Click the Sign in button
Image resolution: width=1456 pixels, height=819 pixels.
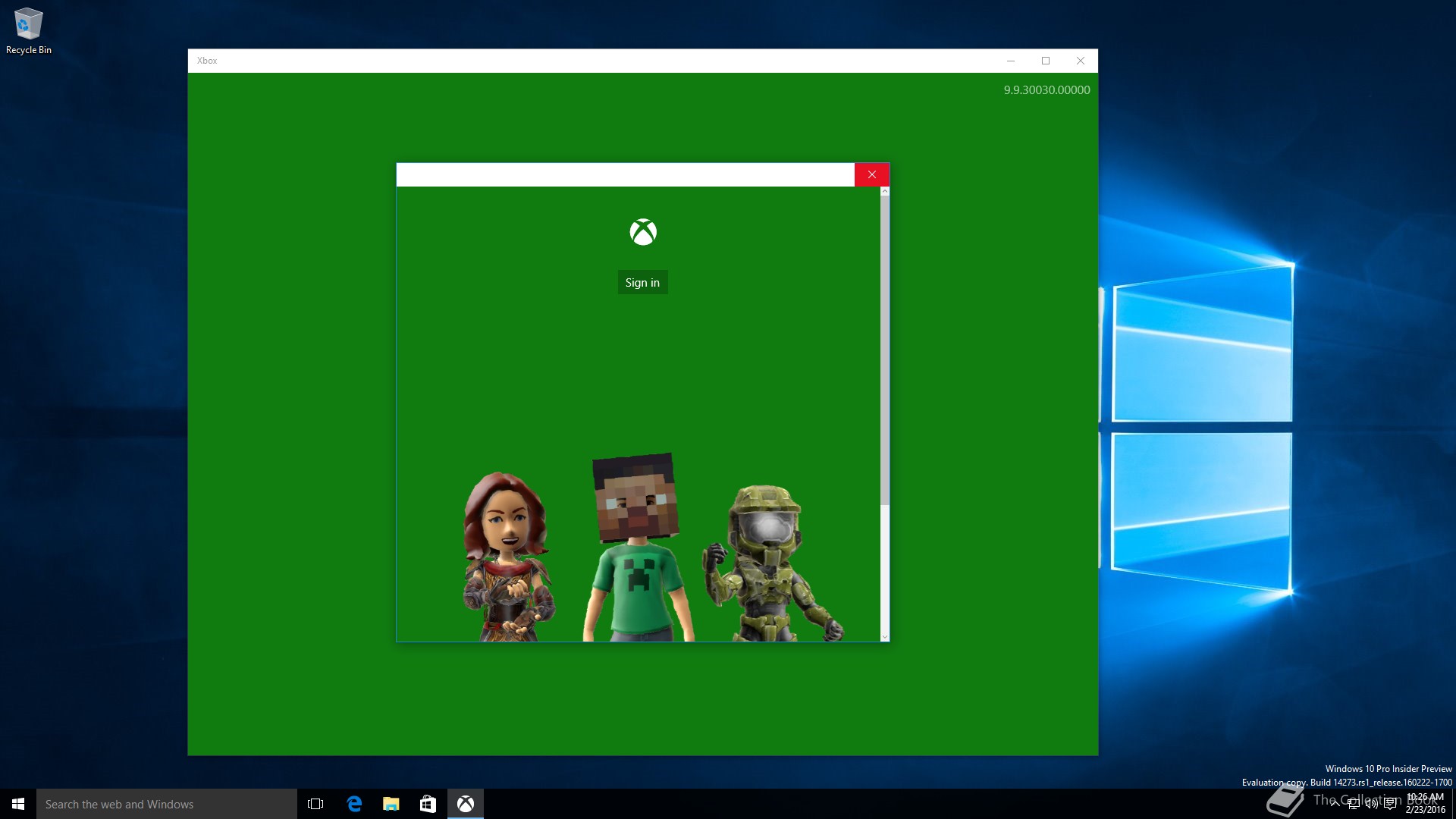(642, 282)
